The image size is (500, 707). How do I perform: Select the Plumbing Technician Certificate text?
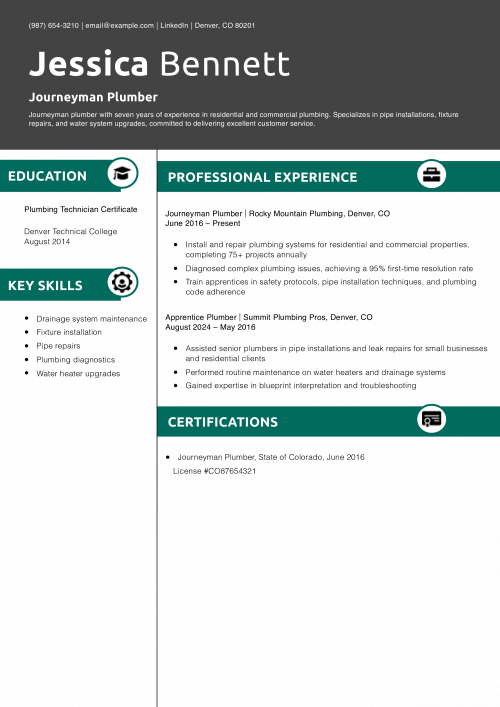click(81, 209)
